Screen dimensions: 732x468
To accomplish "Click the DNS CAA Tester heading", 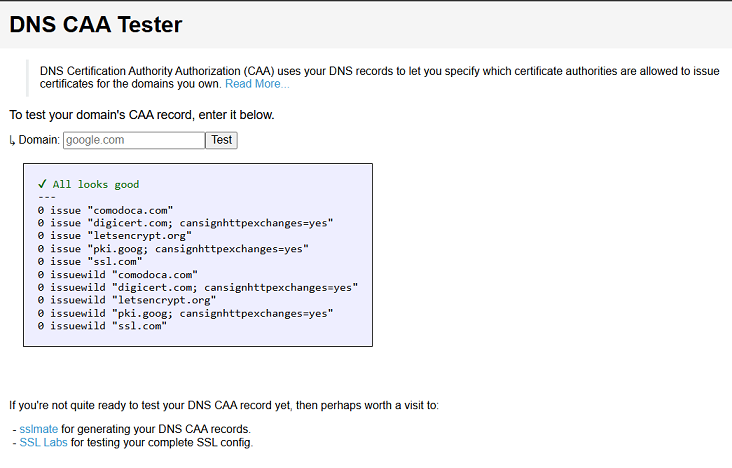I will (x=96, y=25).
